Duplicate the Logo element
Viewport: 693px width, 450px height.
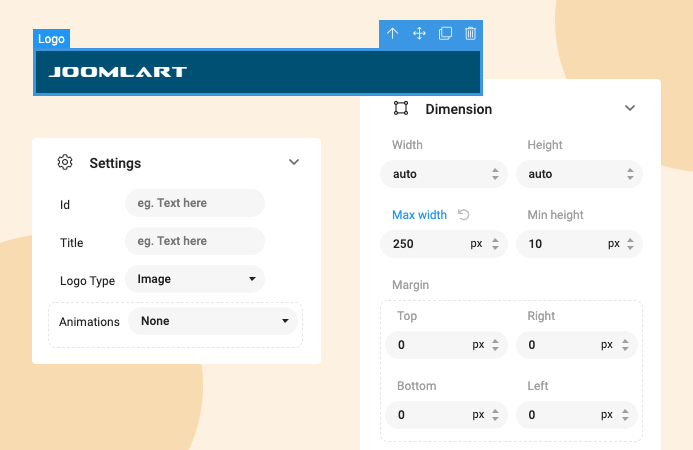tap(445, 34)
